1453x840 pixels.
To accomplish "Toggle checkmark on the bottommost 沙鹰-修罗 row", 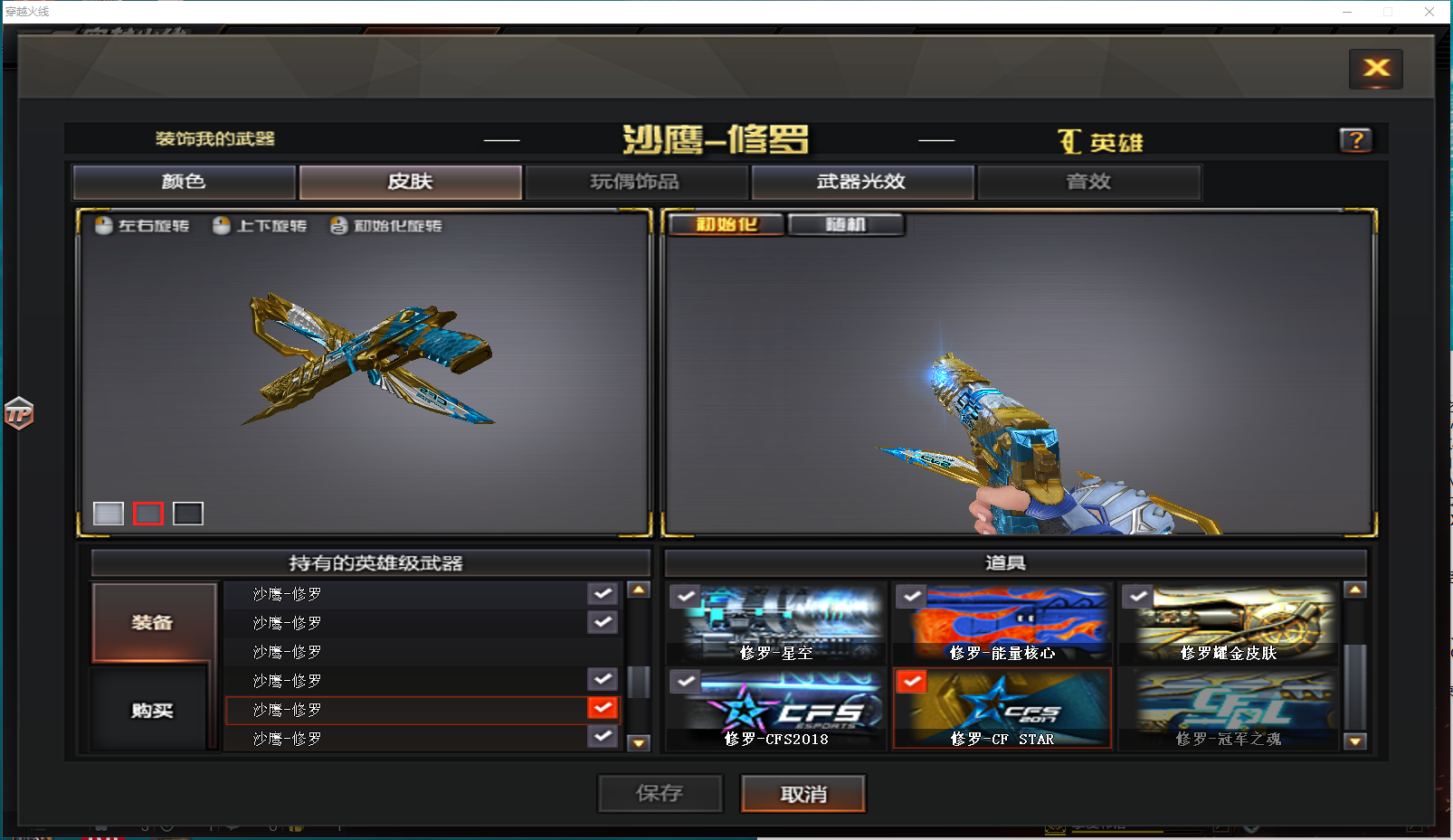I will pyautogui.click(x=603, y=736).
